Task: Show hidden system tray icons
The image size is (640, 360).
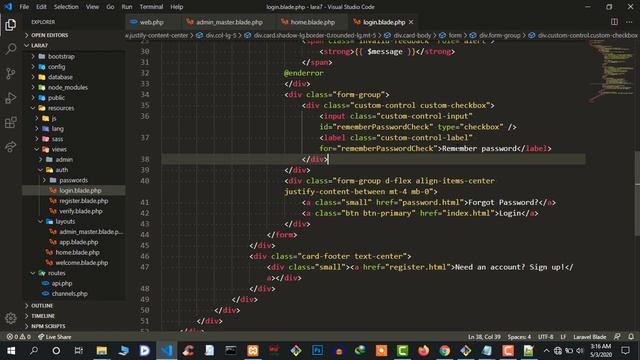Action: 547,351
